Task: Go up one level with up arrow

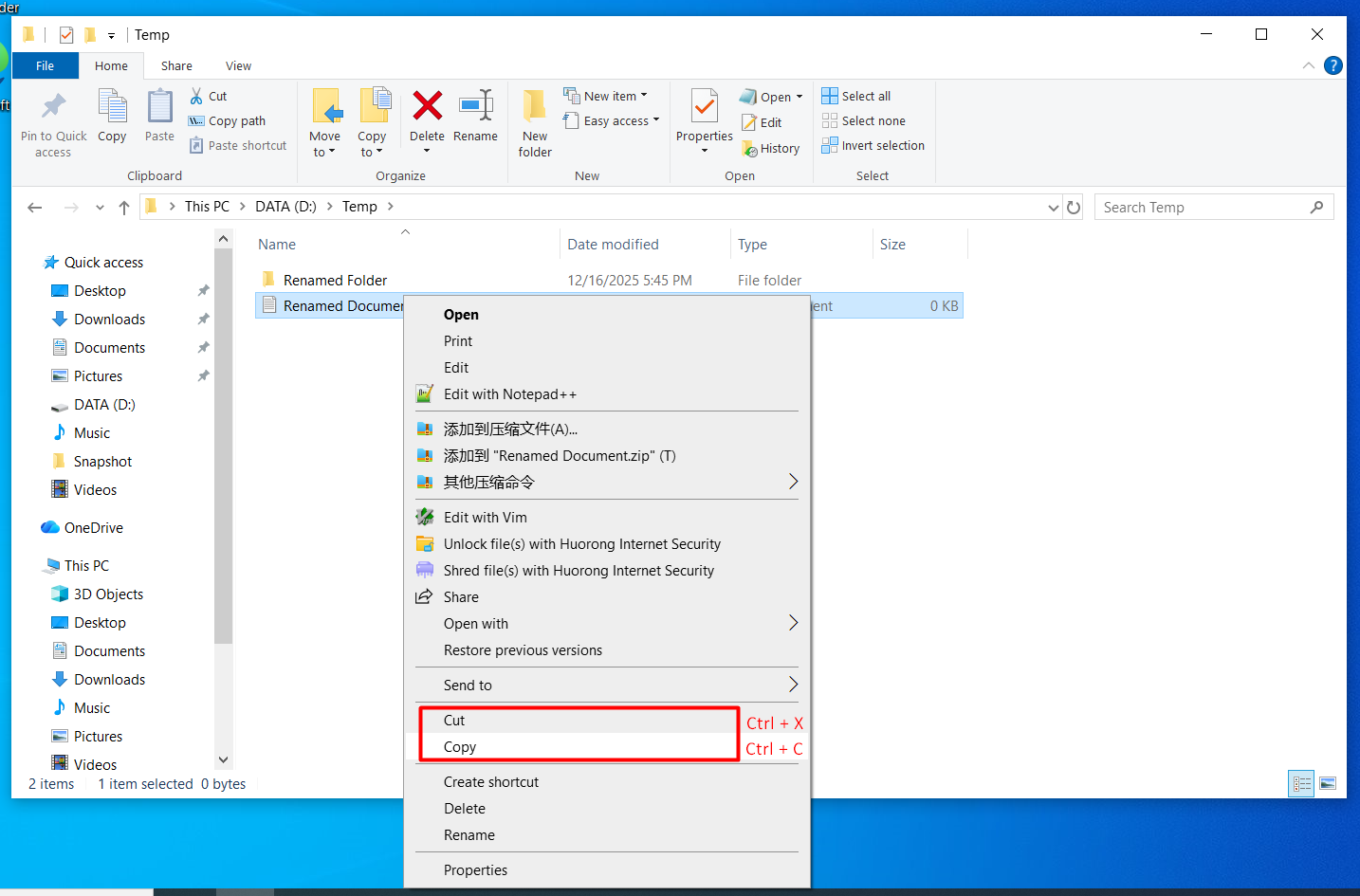Action: (124, 207)
